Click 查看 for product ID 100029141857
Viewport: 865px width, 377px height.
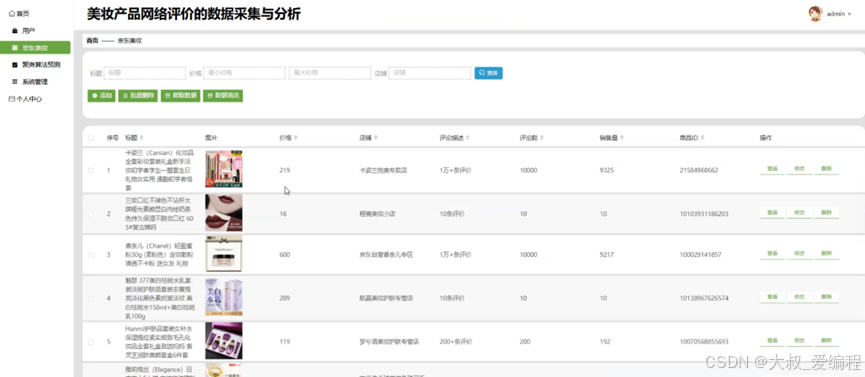(772, 253)
